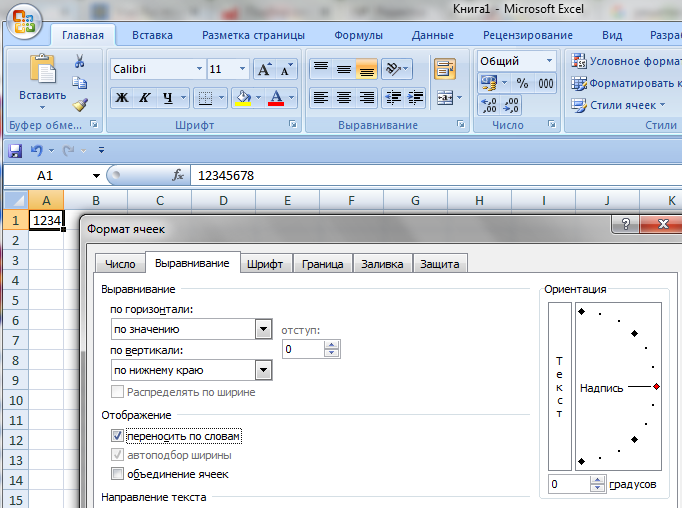Click the Format Painter brush icon

(x=80, y=104)
